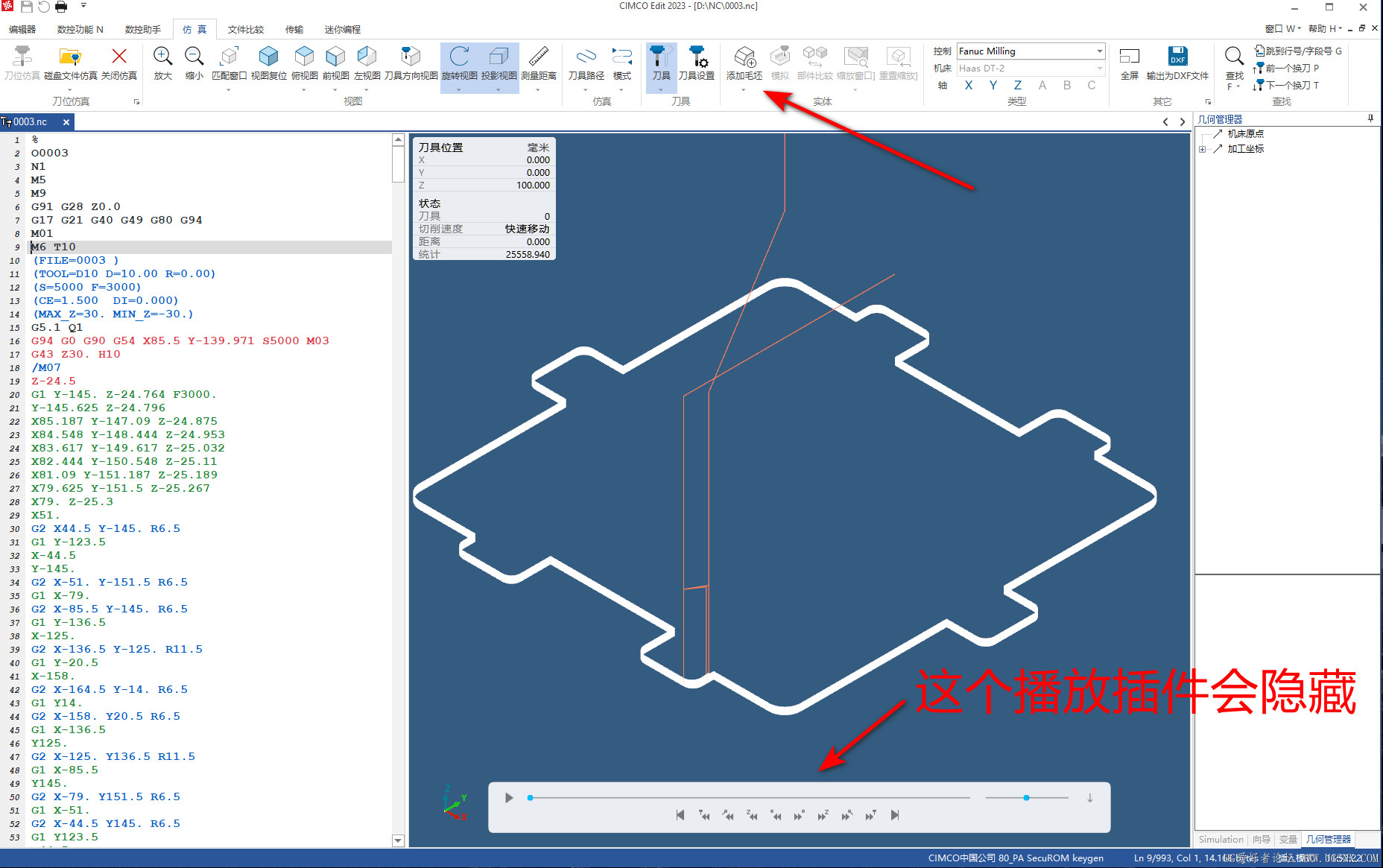Open the Fanuc Milling control type dropdown
Screen dimensions: 1383x868
point(1099,51)
